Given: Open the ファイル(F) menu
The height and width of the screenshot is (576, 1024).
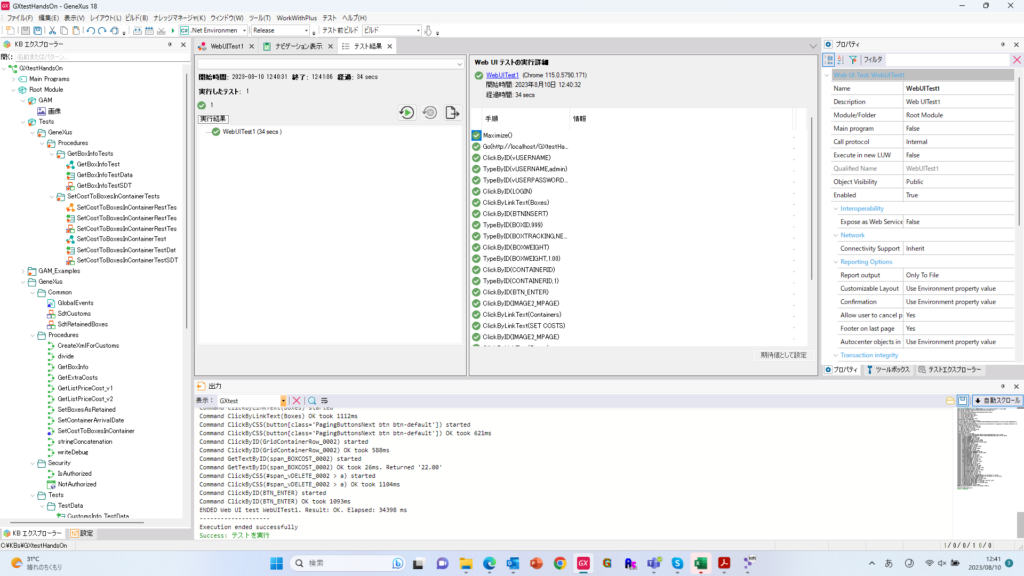Looking at the screenshot, I should [20, 18].
